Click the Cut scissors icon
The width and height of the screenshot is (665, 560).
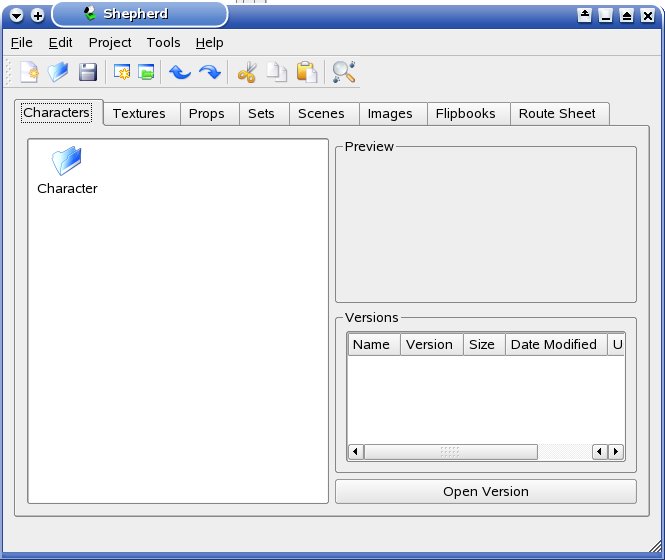tap(247, 72)
